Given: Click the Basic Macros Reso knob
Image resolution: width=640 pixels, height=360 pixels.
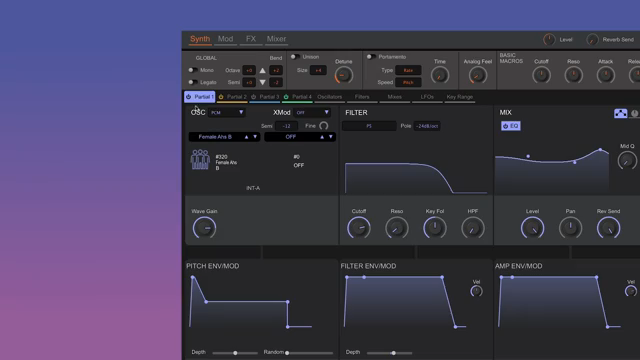Looking at the screenshot, I should pyautogui.click(x=573, y=75).
